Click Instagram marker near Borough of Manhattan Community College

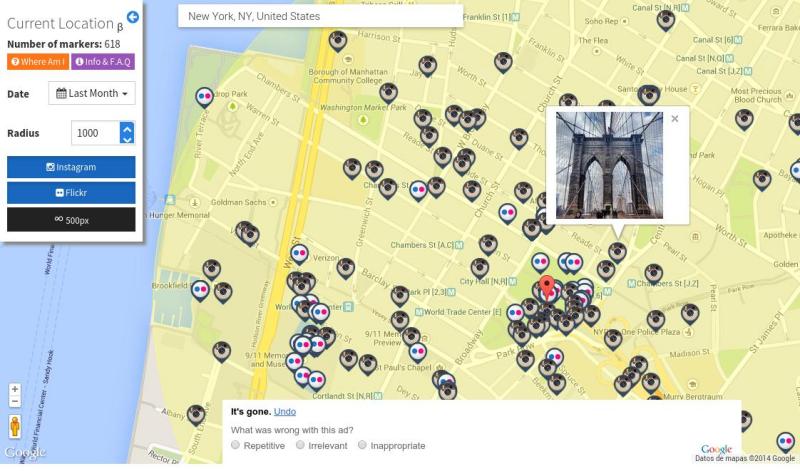coord(388,93)
